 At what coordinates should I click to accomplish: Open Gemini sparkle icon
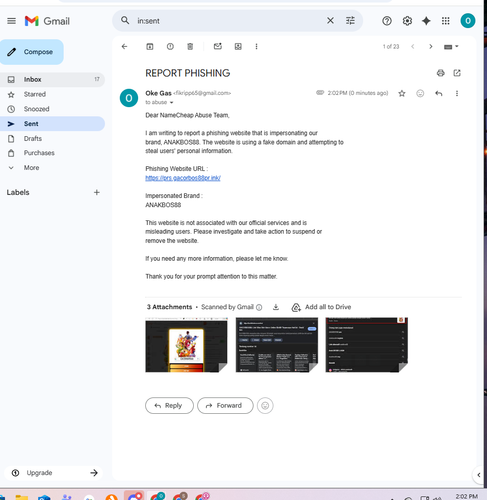coord(426,21)
